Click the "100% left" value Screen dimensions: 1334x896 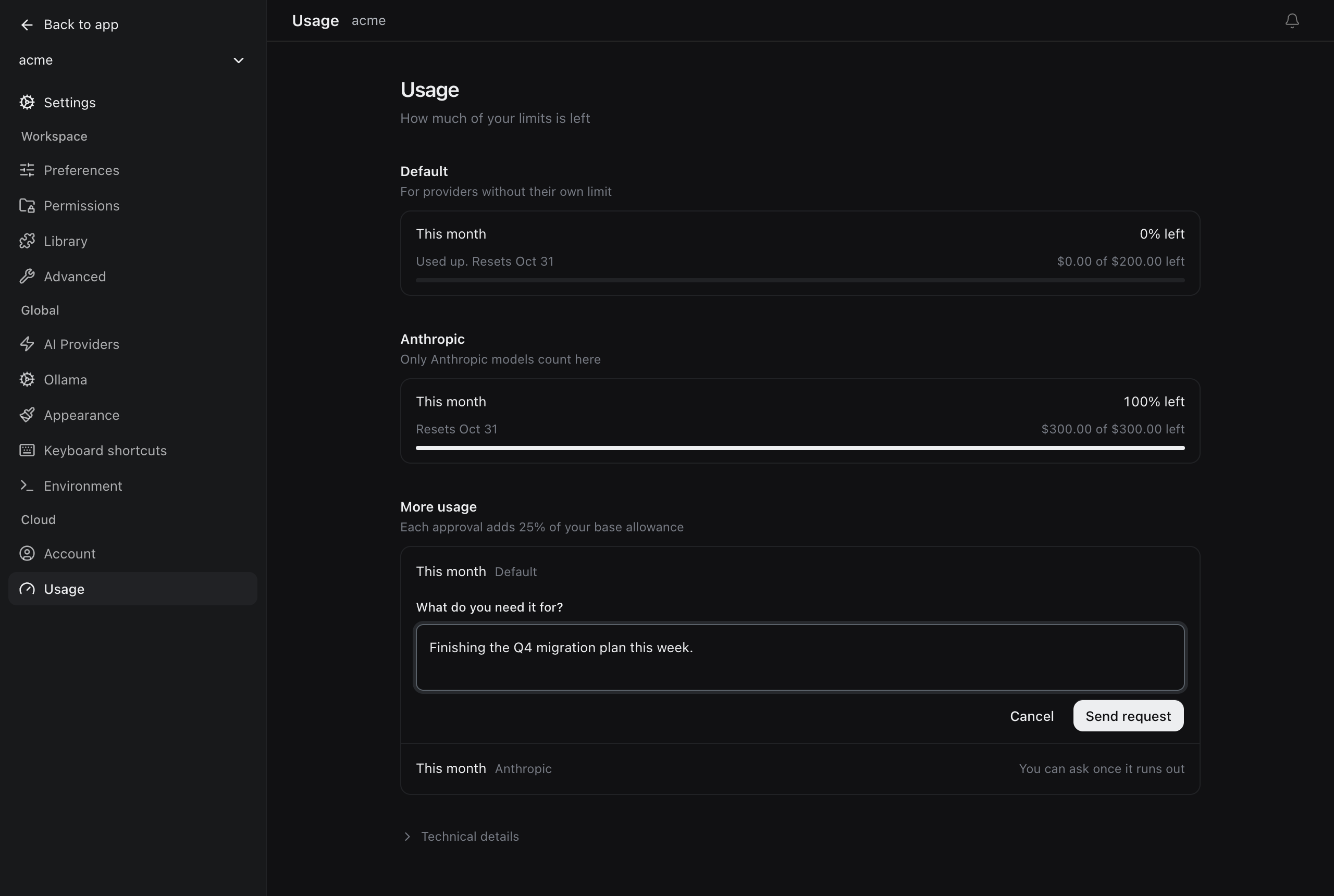[x=1154, y=402]
